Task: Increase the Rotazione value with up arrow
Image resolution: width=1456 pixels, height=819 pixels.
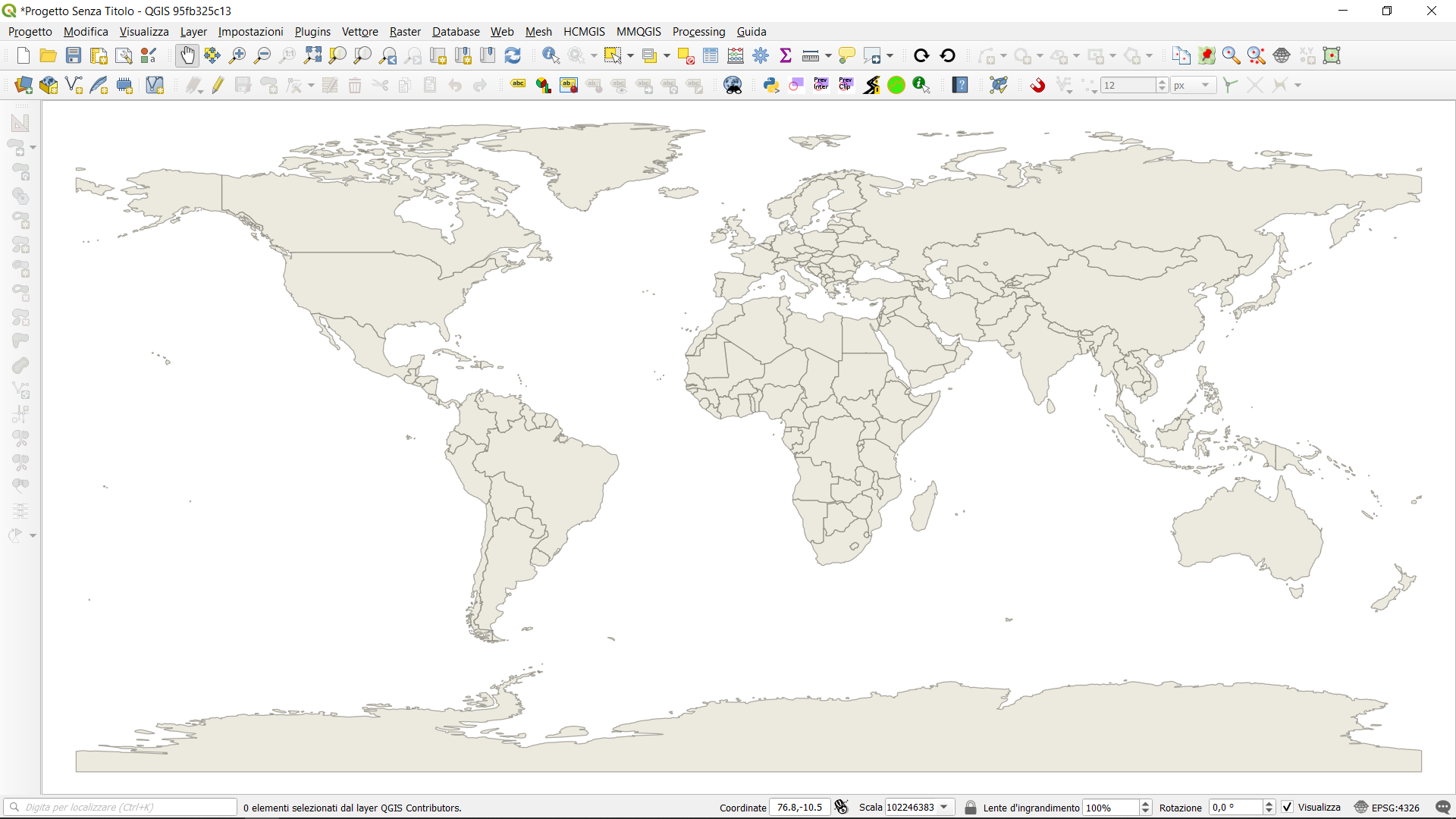Action: pos(1269,803)
